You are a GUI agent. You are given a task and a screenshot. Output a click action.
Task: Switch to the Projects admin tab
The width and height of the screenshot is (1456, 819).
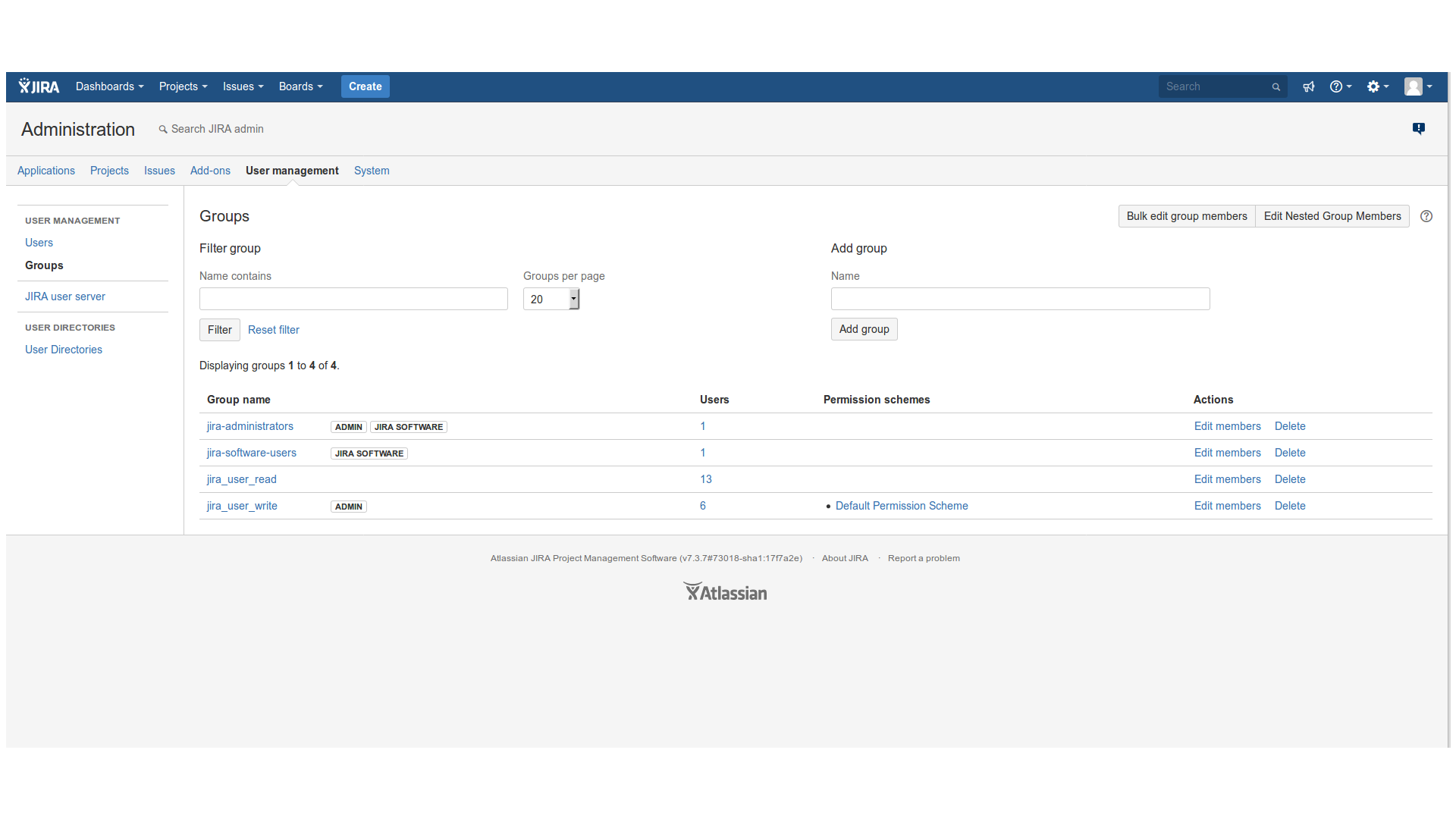pos(109,171)
